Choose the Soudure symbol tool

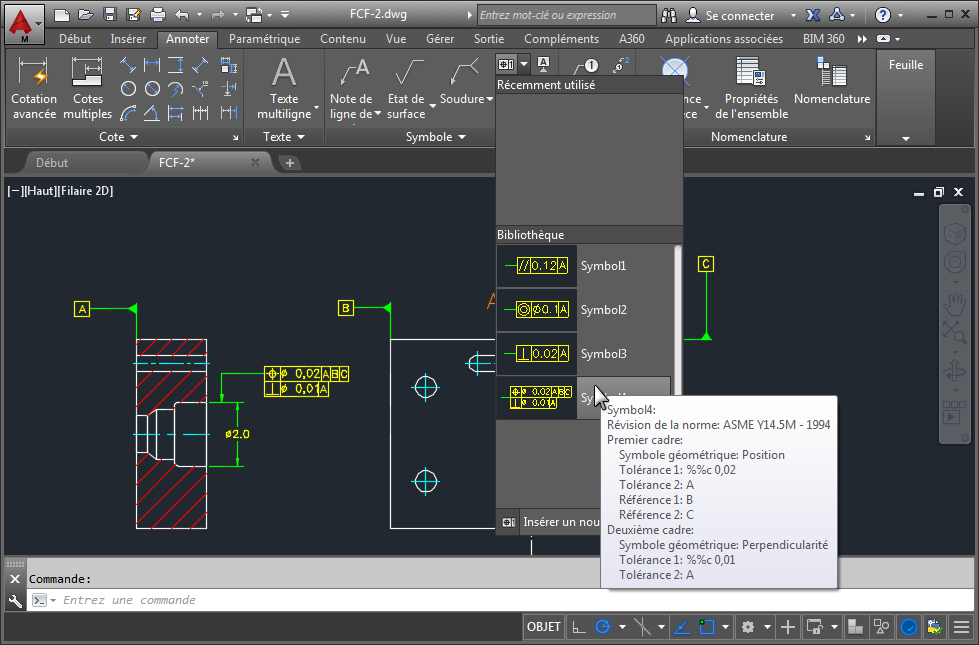(x=465, y=82)
